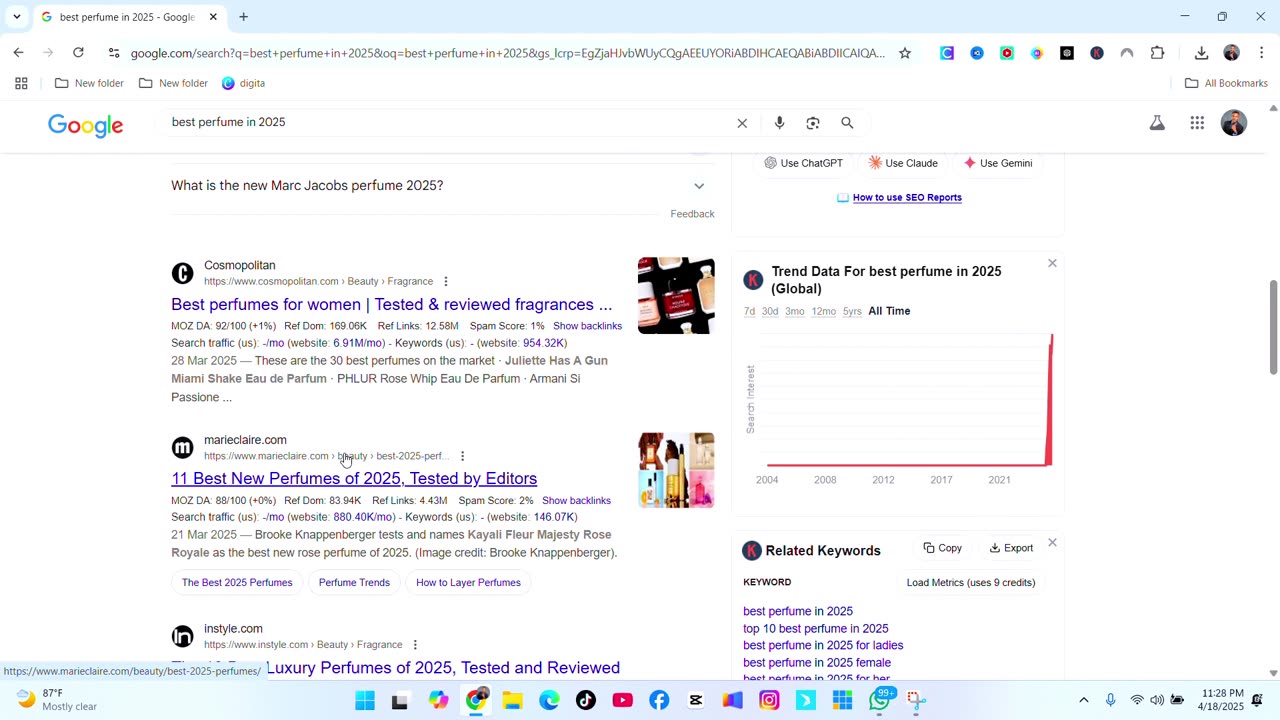Clear the search box with the X
Screen dimensions: 1280x720
click(742, 123)
